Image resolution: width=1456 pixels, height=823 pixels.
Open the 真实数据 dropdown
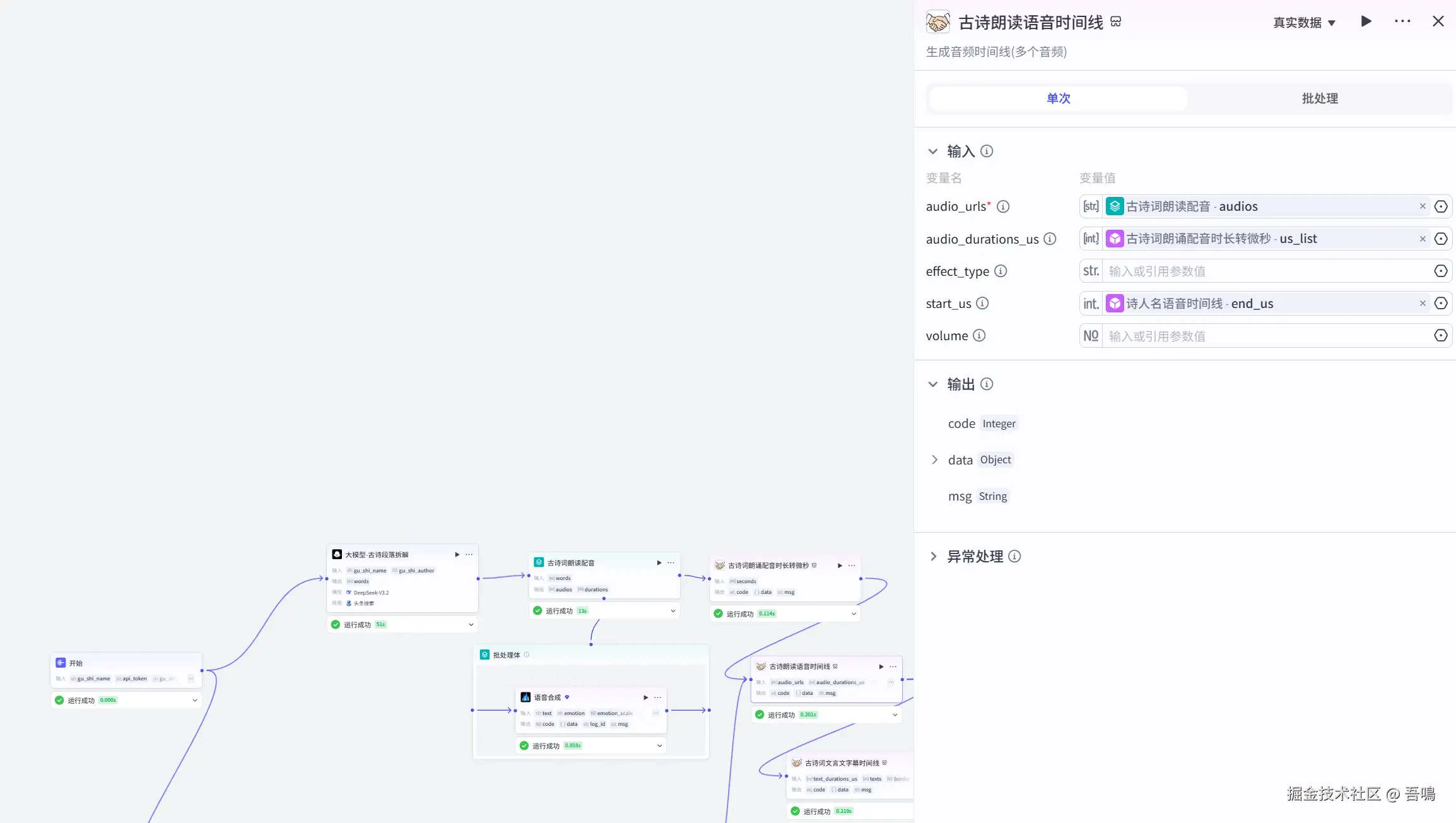[x=1304, y=23]
